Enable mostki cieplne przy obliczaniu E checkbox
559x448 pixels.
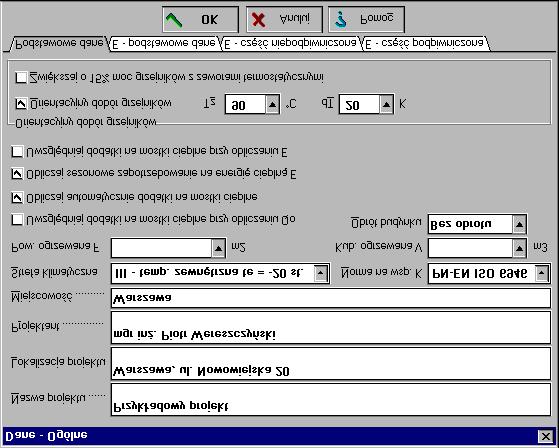click(17, 151)
